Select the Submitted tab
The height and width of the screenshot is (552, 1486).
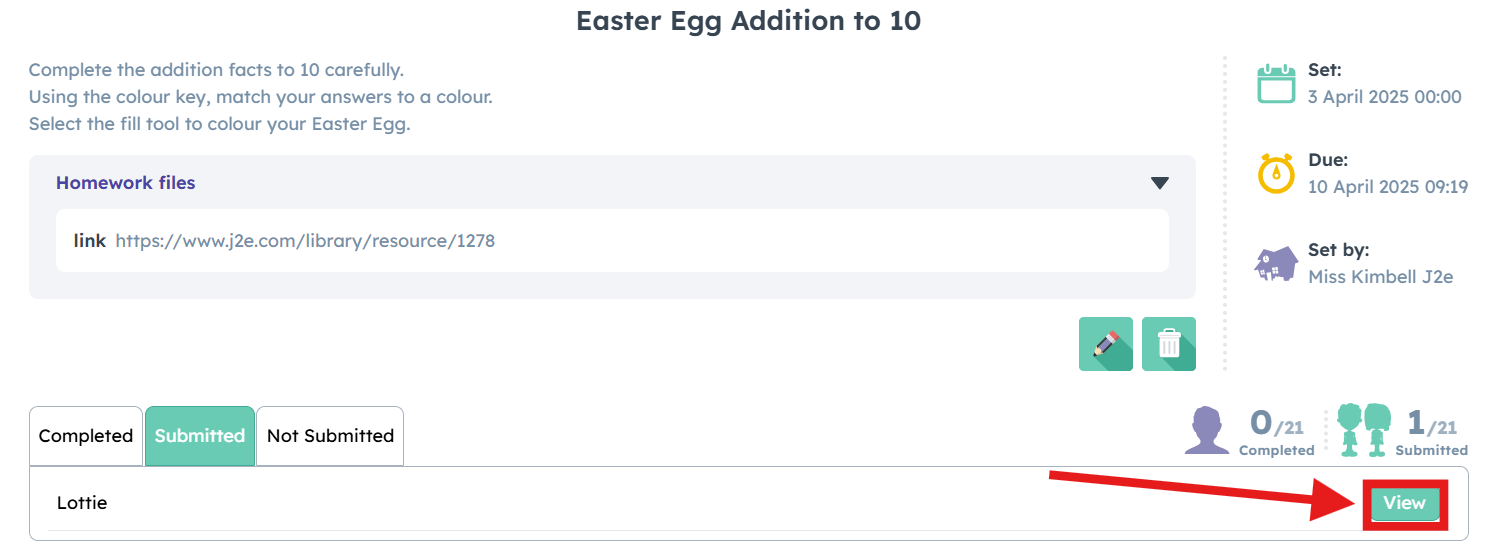point(200,436)
